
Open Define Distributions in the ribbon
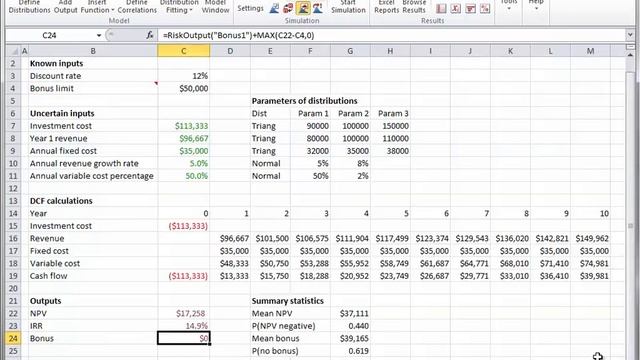[x=29, y=7]
